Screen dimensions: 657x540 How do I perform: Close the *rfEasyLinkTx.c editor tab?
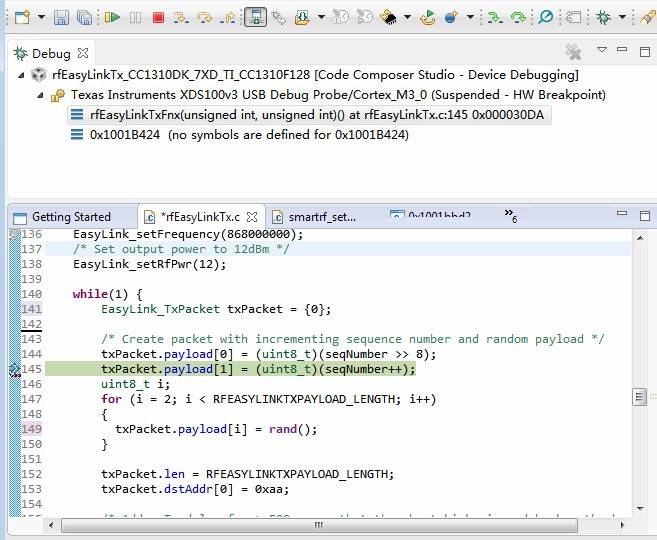(252, 217)
